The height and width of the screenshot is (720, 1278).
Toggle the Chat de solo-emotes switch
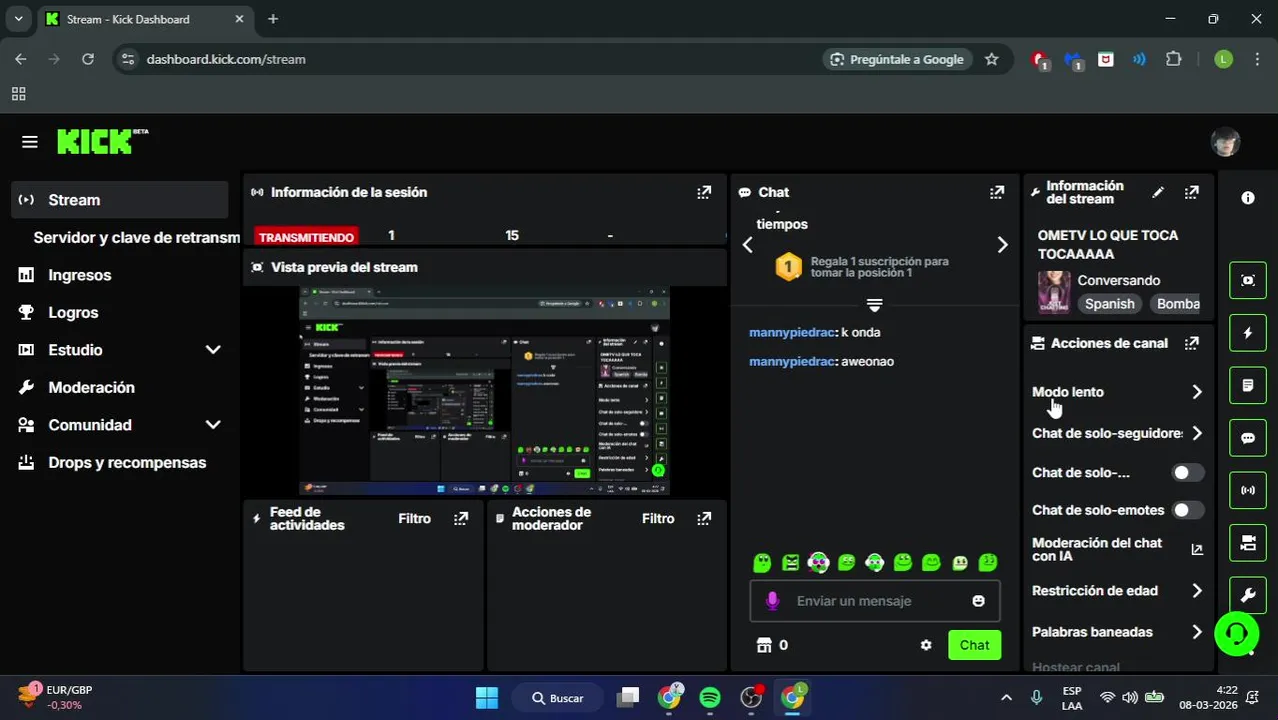[1187, 510]
